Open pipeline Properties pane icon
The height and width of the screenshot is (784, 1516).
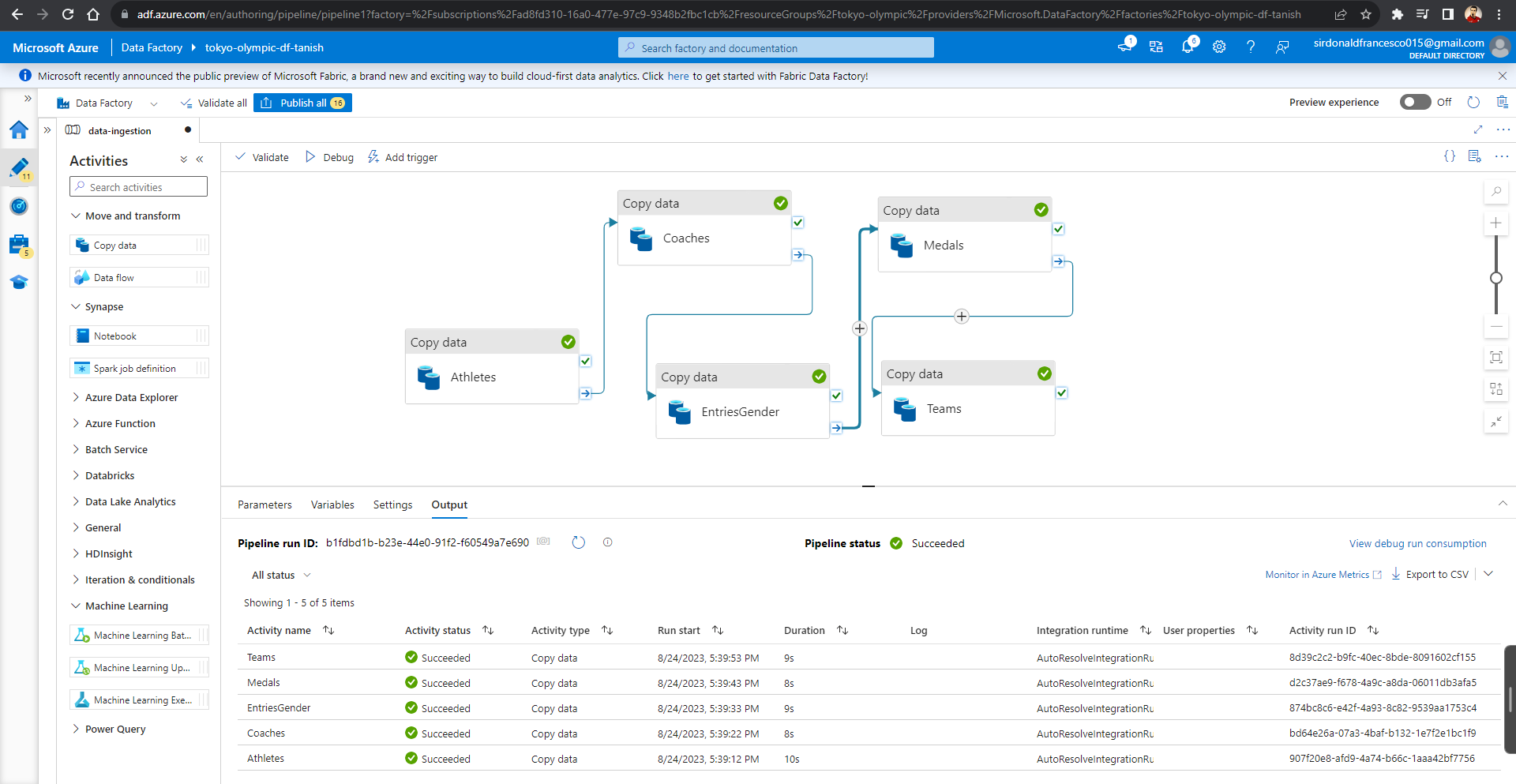(1474, 156)
